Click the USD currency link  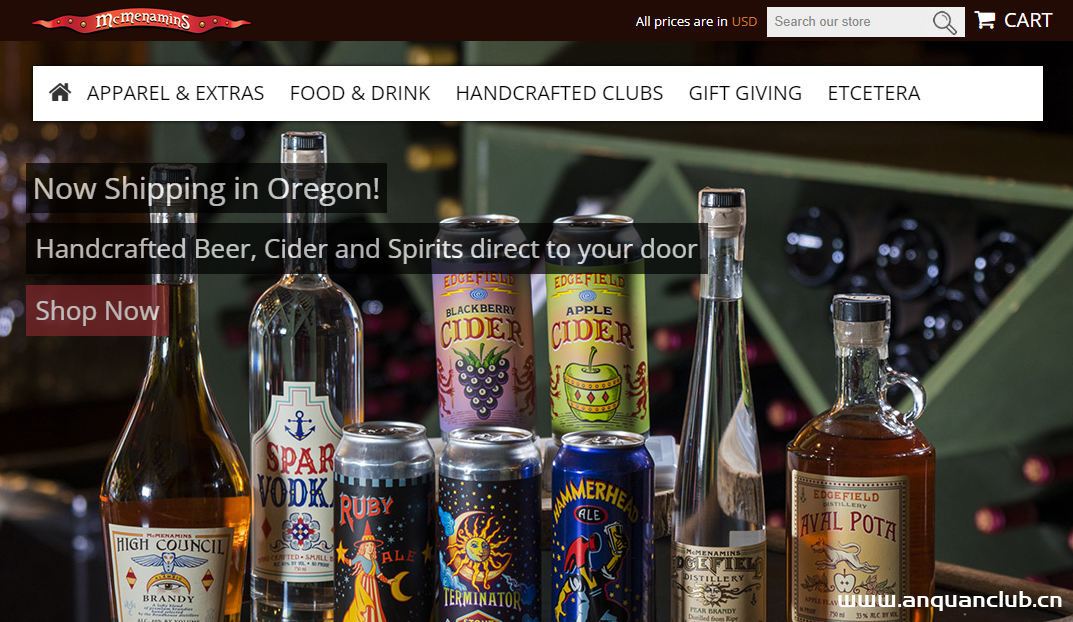(745, 21)
